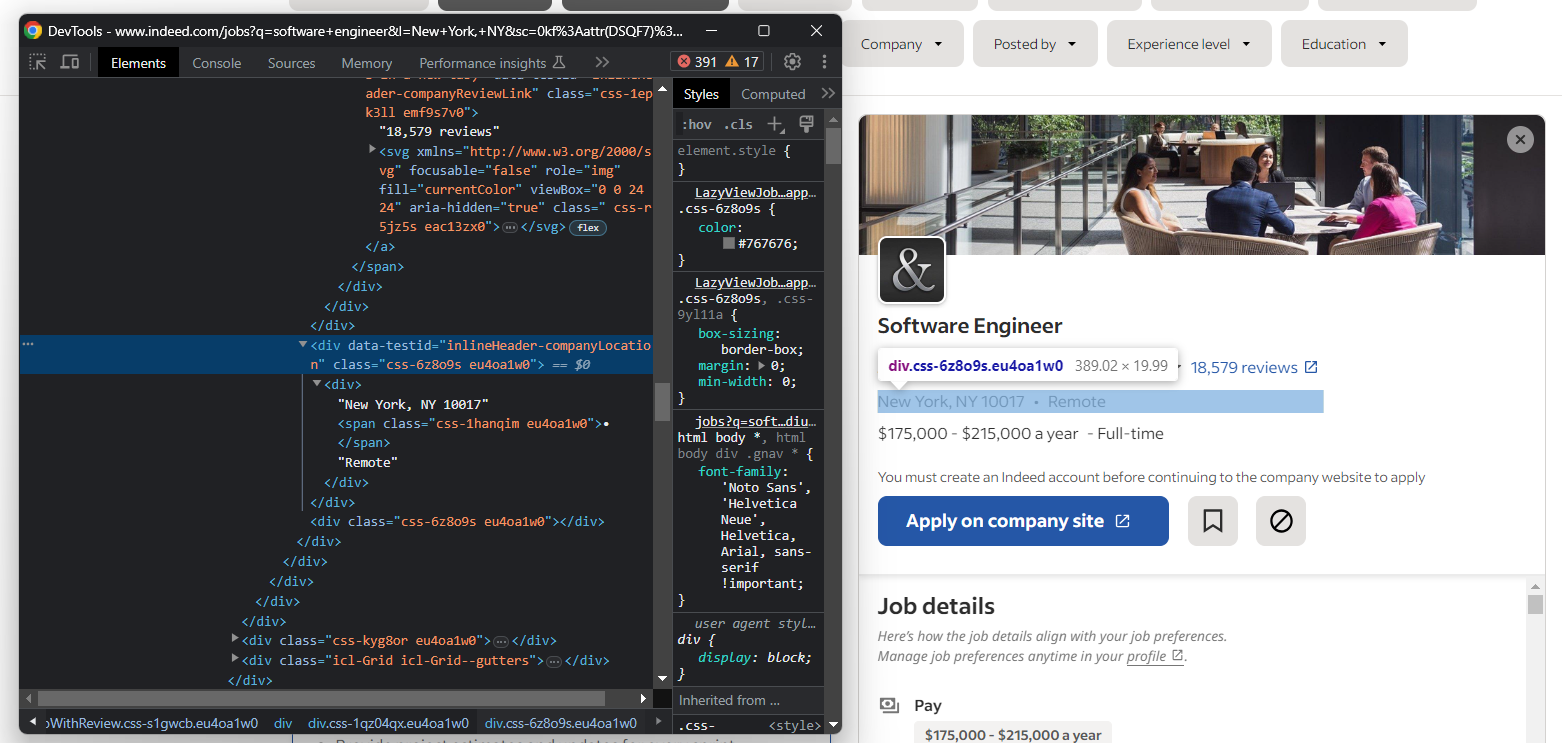
Task: Click the new style rule plus icon
Action: click(x=775, y=124)
